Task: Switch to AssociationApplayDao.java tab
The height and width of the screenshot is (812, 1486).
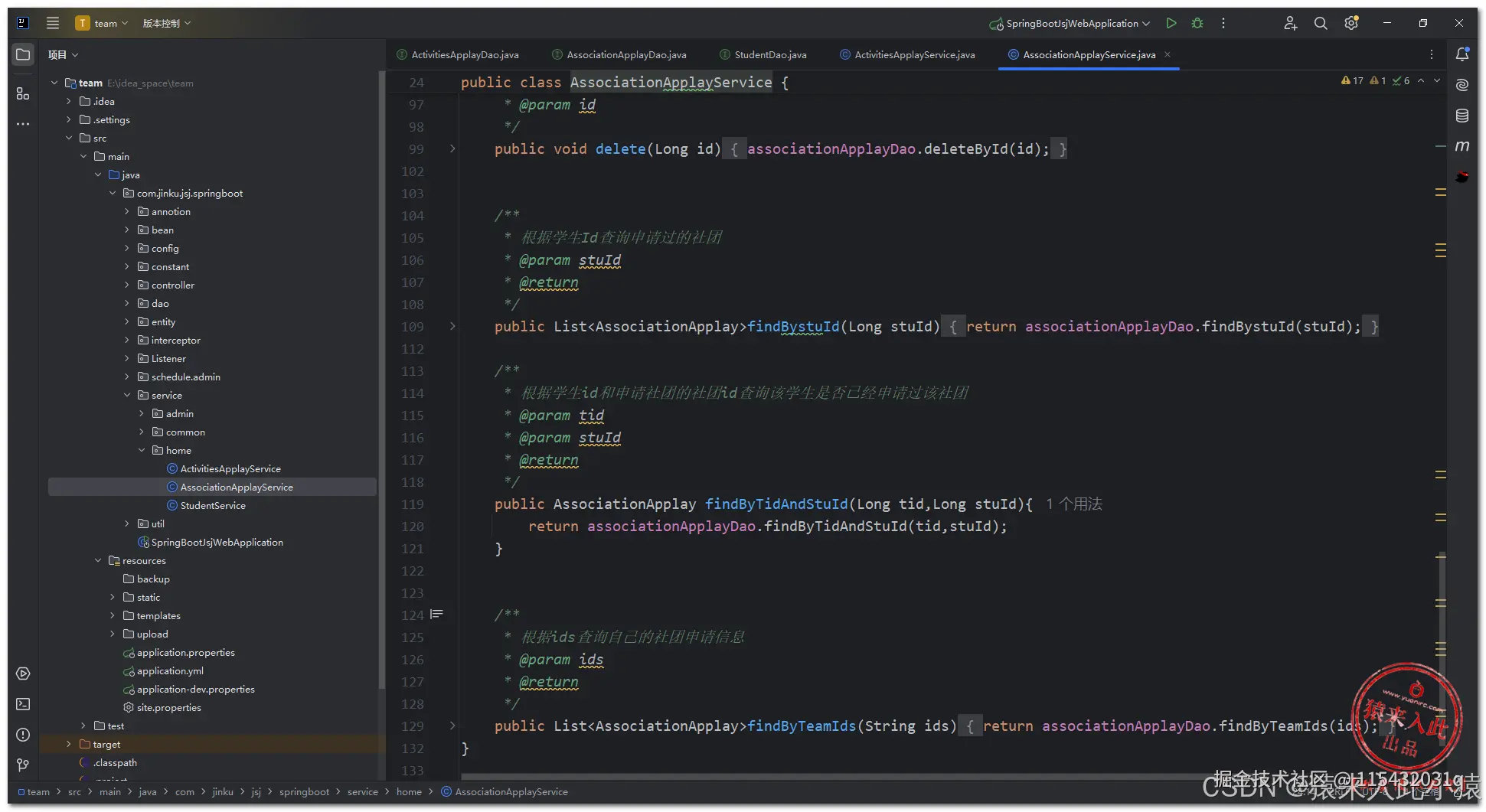Action: (x=619, y=54)
